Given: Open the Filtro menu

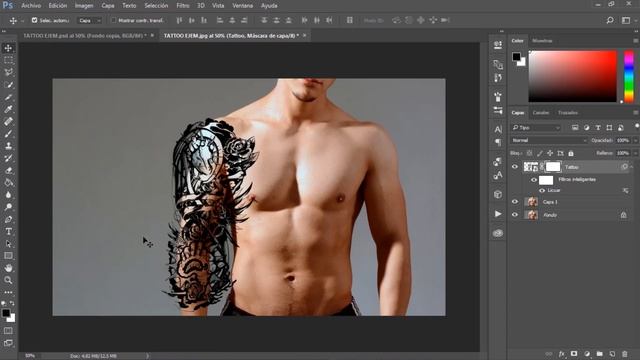Looking at the screenshot, I should coord(183,6).
